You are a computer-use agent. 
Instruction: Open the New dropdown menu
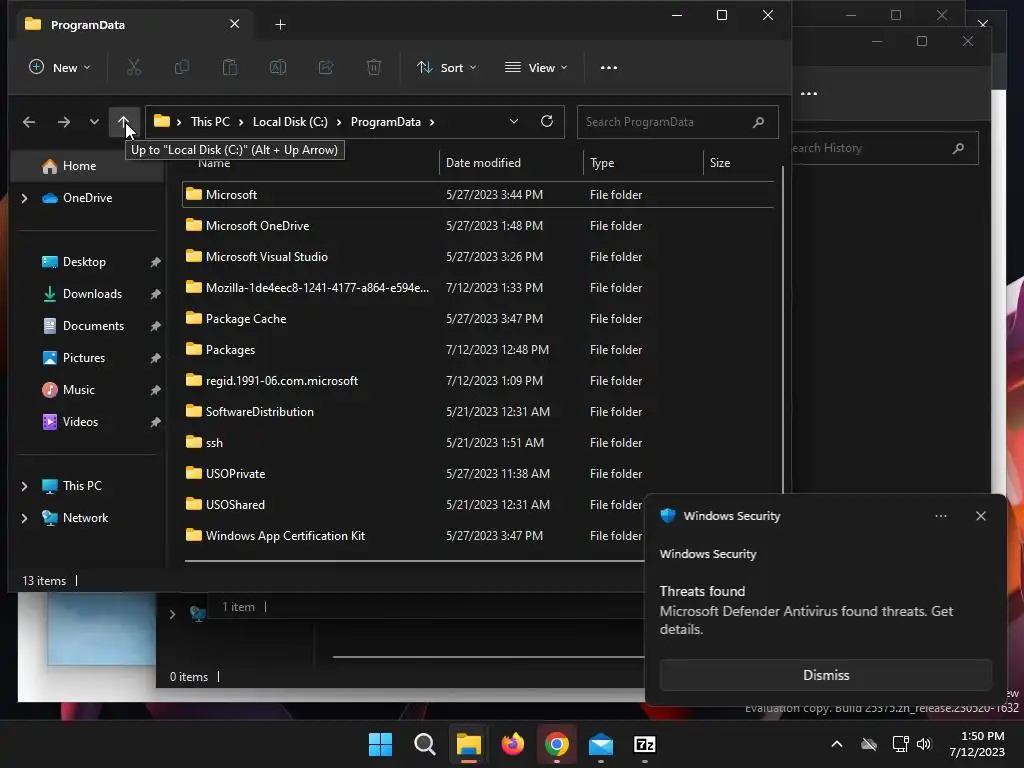tap(59, 67)
